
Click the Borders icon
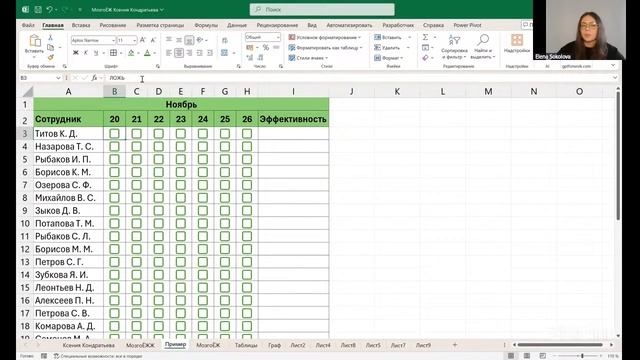113,53
